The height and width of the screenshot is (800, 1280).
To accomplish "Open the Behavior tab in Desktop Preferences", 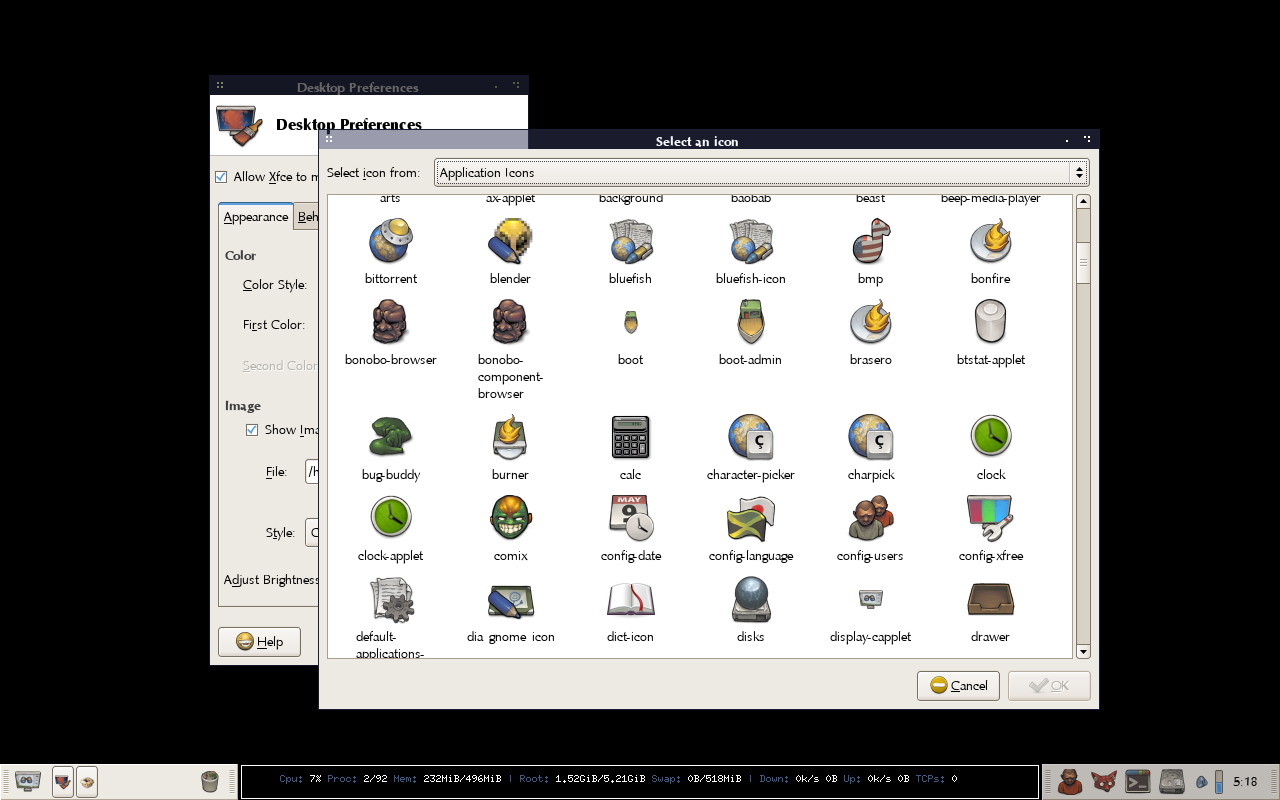I will (x=307, y=217).
